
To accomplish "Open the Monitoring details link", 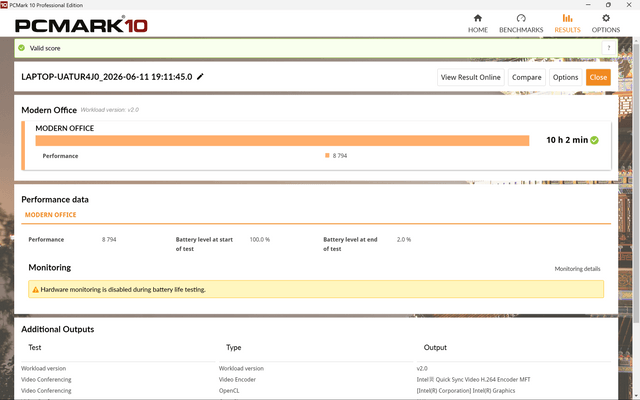I will coord(577,269).
